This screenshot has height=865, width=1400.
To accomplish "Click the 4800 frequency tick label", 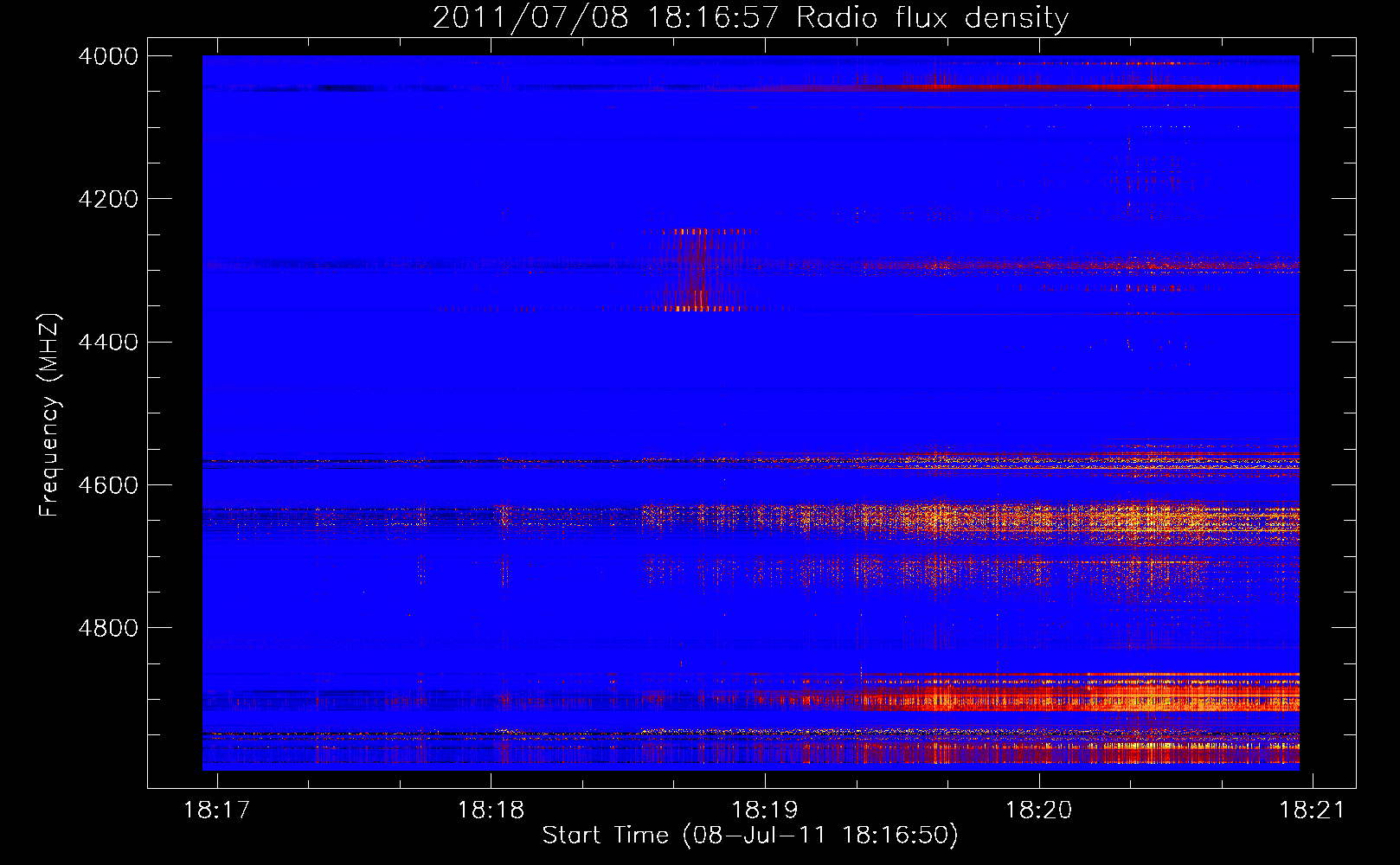I will [x=108, y=628].
